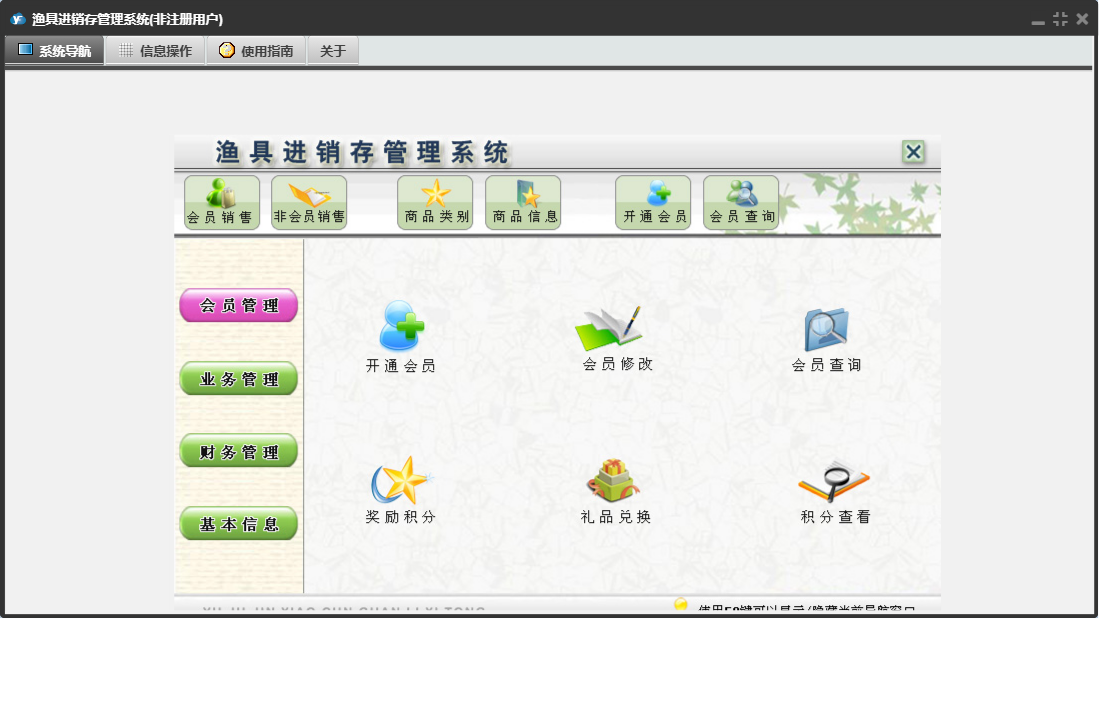Click 开通会员 toolbar shortcut icon
1099x723 pixels.
[x=653, y=202]
